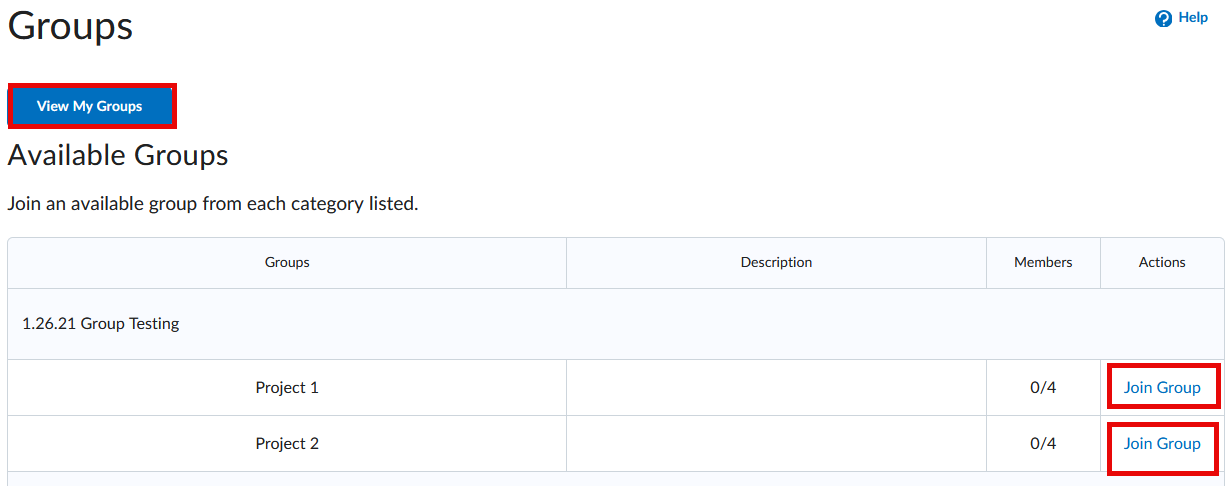The width and height of the screenshot is (1227, 486).
Task: Click the 'Join an available group' instruction text
Action: point(212,204)
